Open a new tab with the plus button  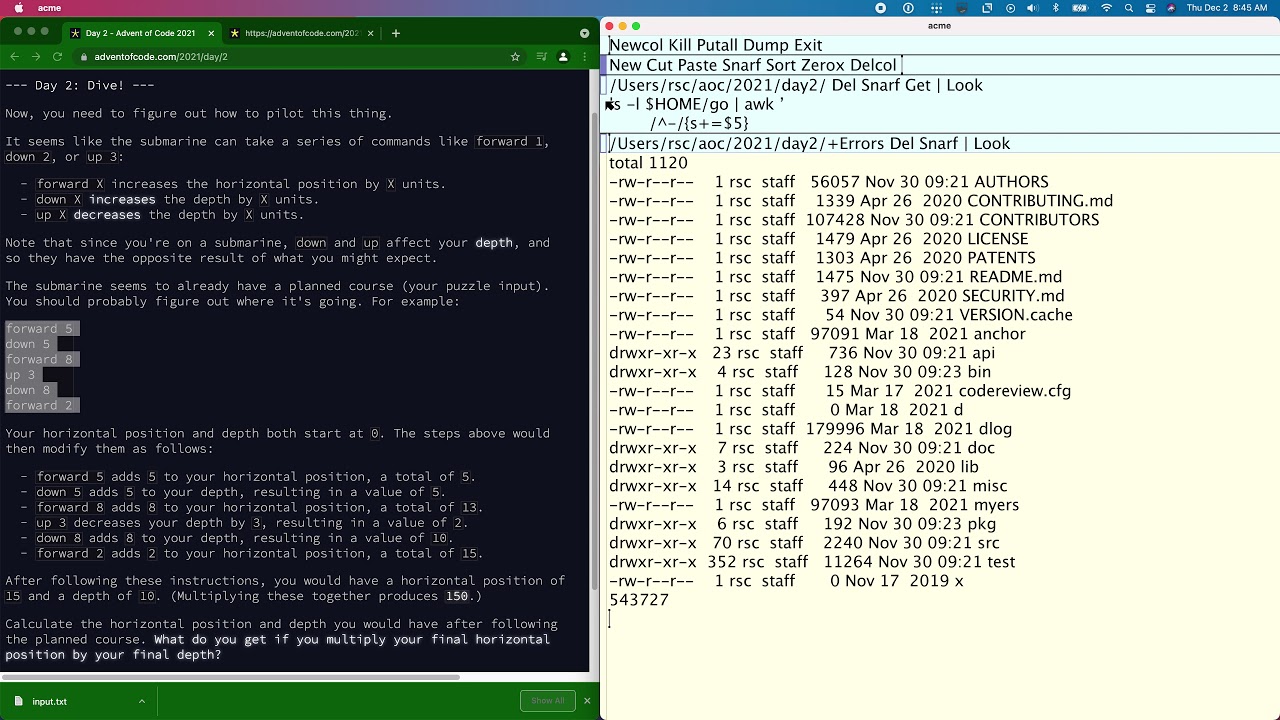point(396,33)
